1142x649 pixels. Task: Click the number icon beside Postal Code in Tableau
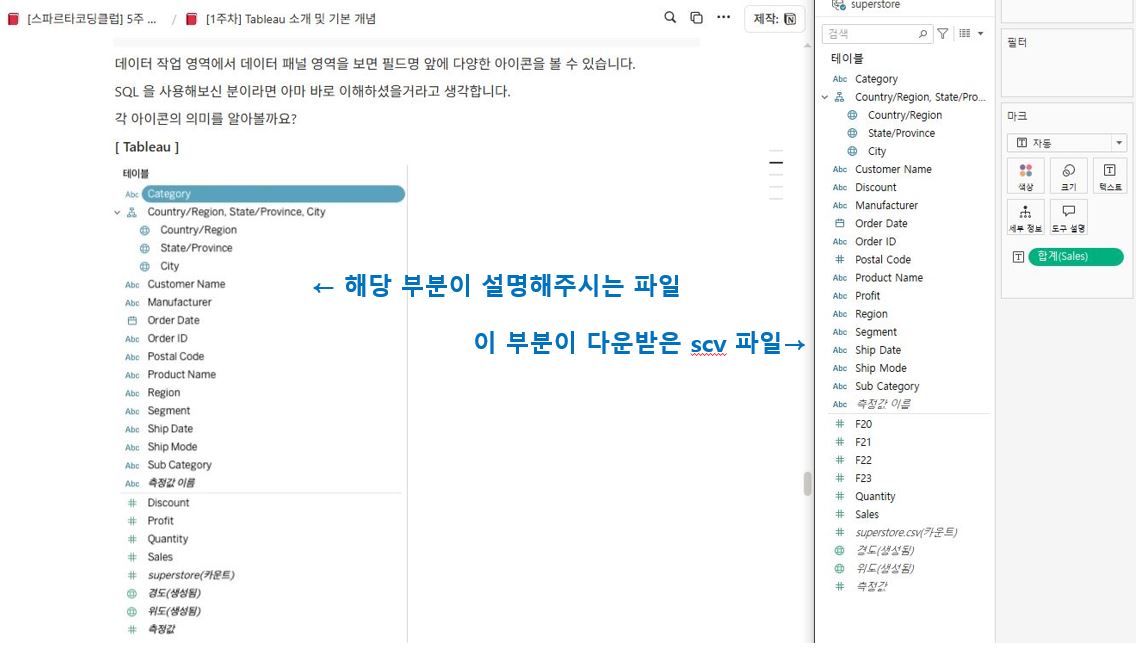pos(840,259)
